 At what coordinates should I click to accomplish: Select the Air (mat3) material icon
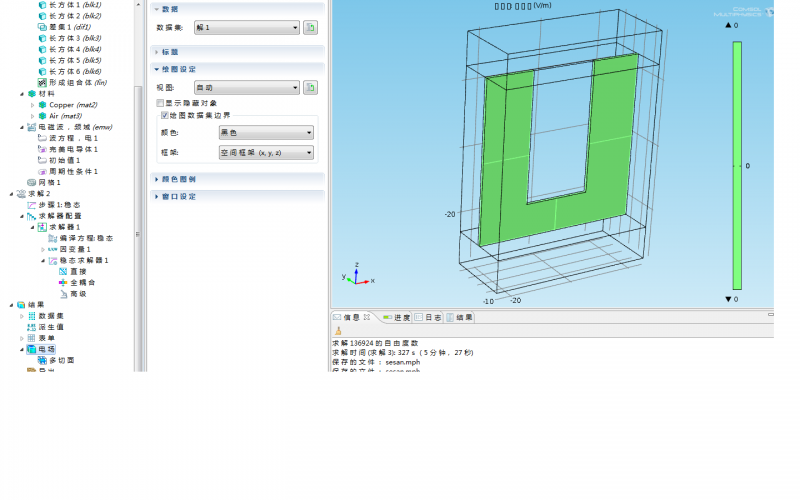[x=43, y=116]
